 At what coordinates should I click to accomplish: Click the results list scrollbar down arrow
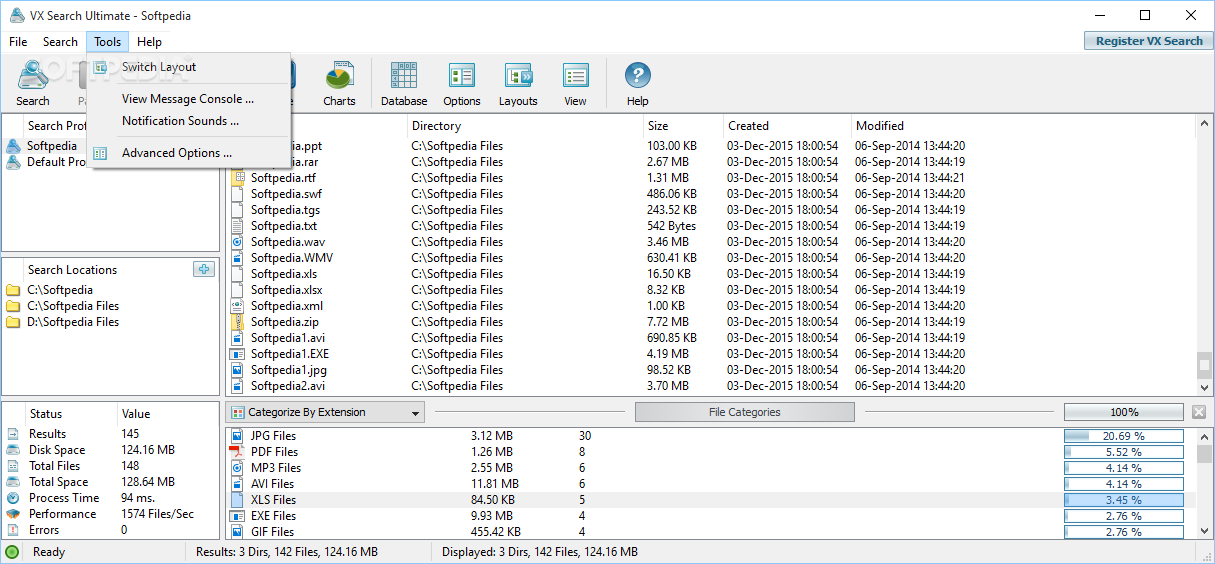(1205, 387)
